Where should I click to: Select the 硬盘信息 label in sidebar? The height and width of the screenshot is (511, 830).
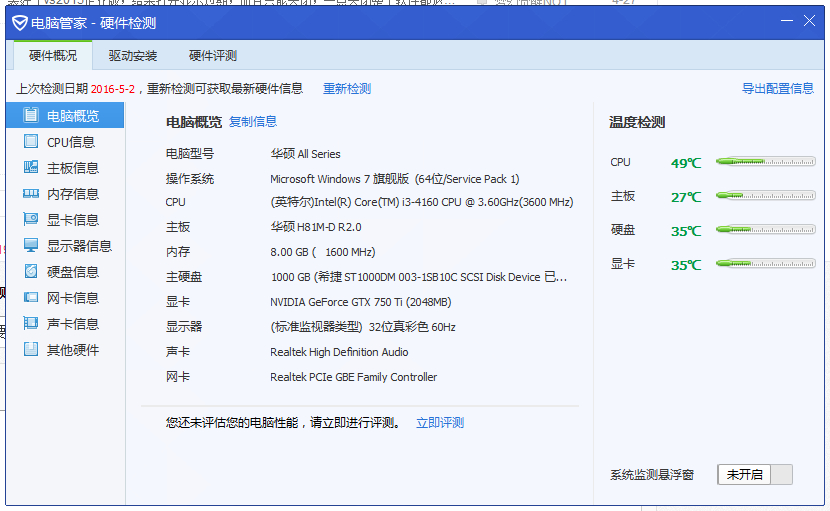(x=73, y=272)
